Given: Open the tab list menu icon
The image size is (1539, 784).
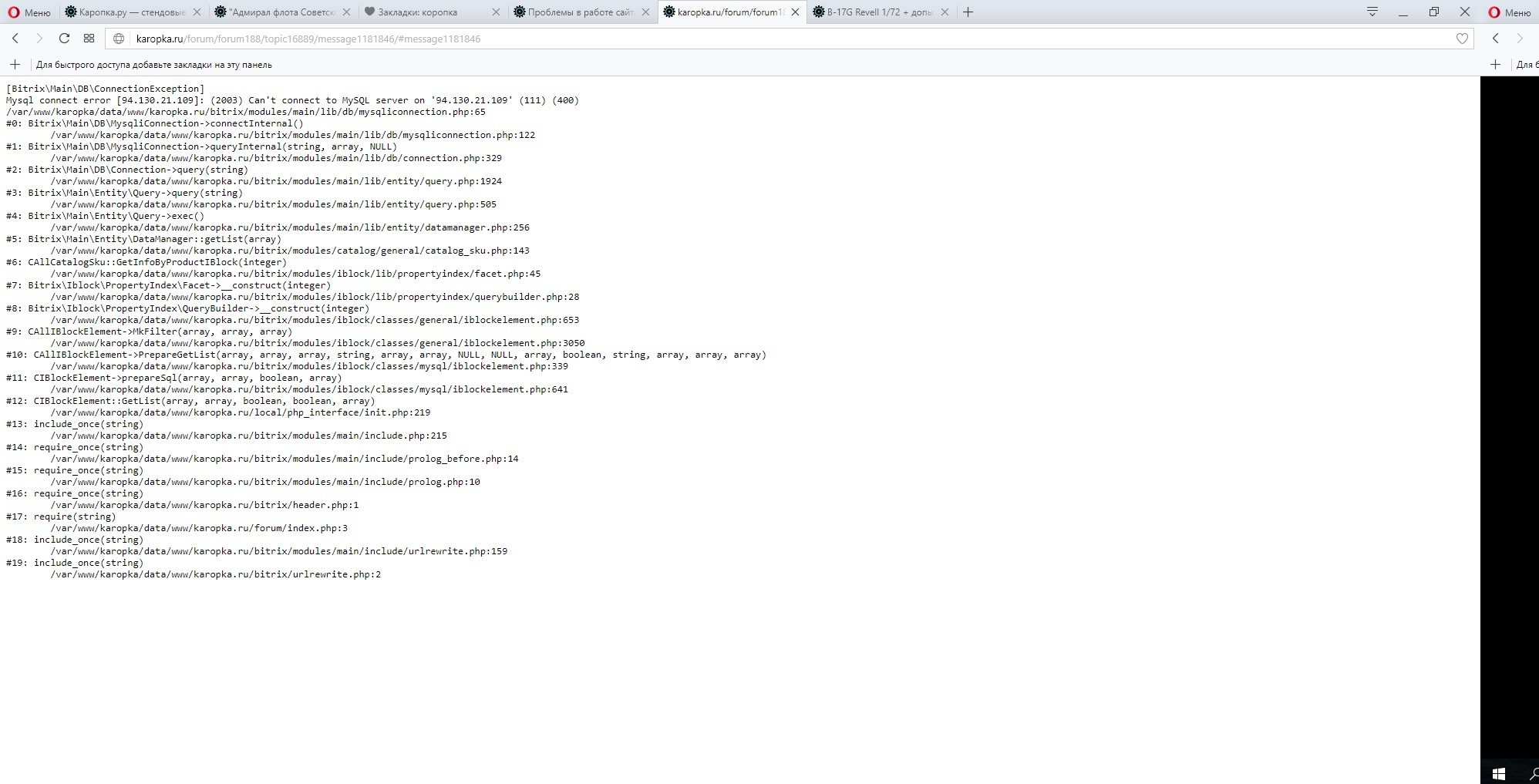Looking at the screenshot, I should coord(1372,12).
